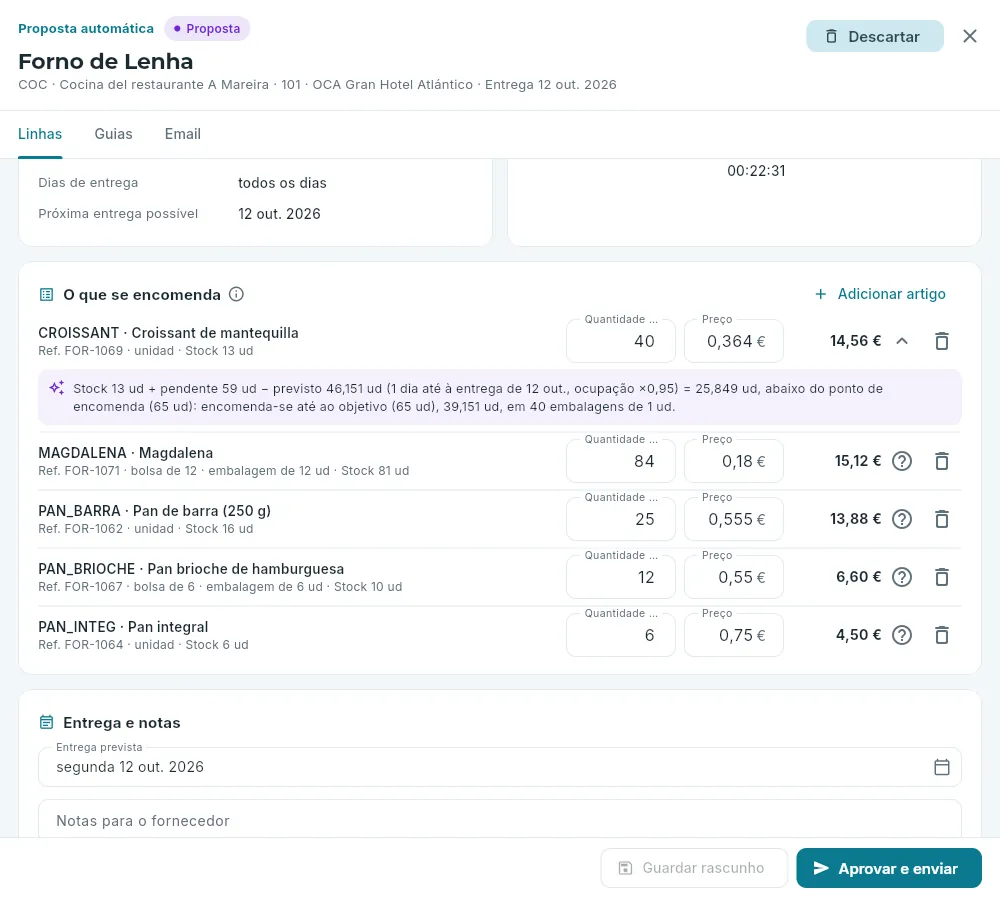Open help icon on PAN_BRIOCHE row
This screenshot has height=900, width=1000.
click(x=901, y=577)
